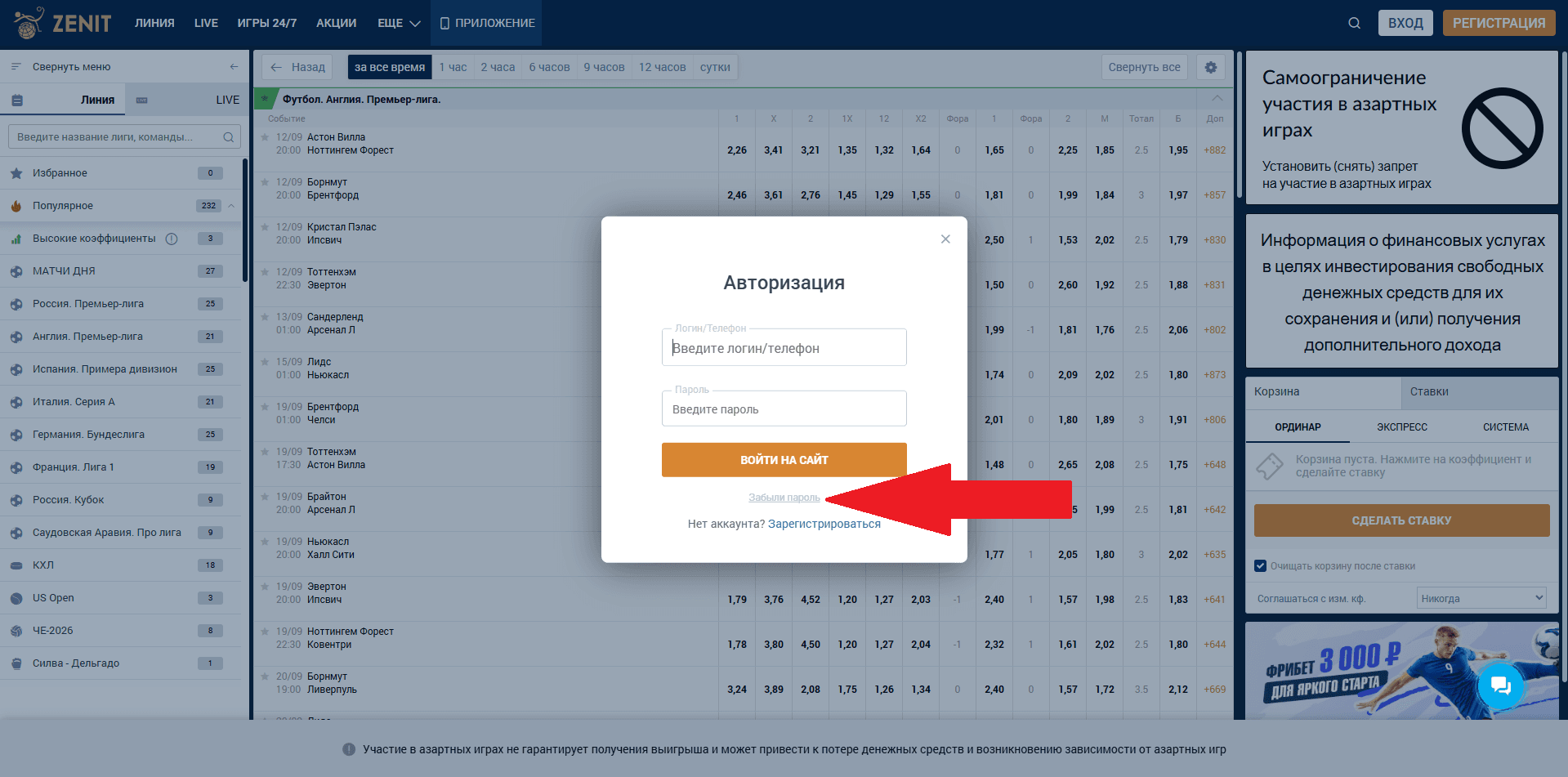Viewport: 1568px width, 777px height.
Task: Click the КХЛ hockey puck icon
Action: click(x=16, y=565)
